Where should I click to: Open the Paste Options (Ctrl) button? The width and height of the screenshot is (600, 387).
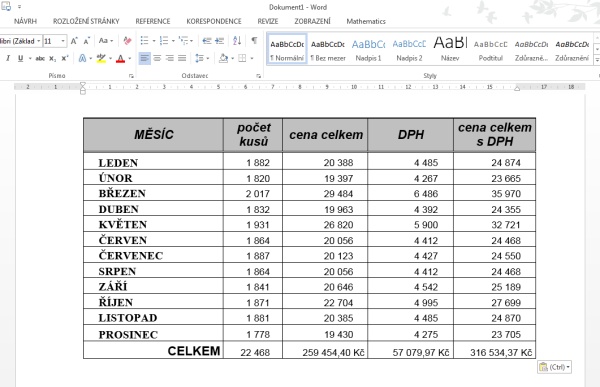pyautogui.click(x=554, y=367)
